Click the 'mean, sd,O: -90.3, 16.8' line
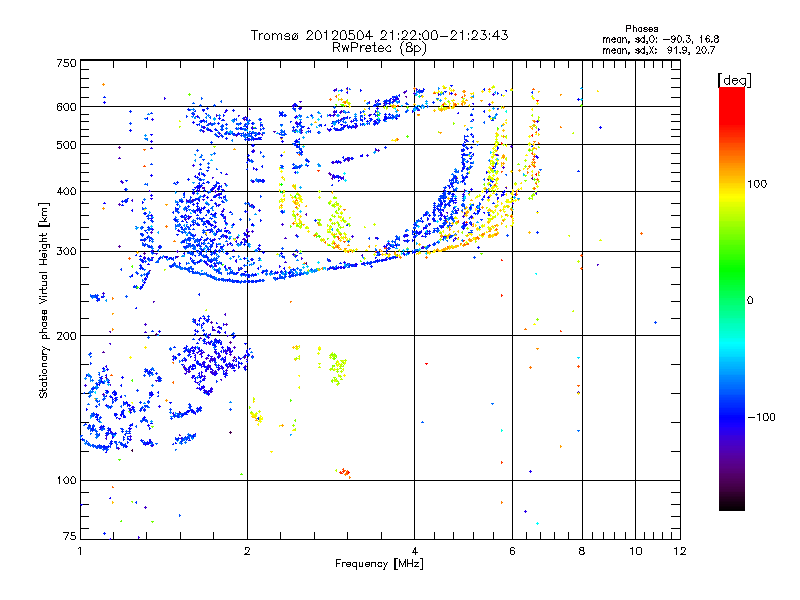The image size is (800, 600). pyautogui.click(x=661, y=39)
